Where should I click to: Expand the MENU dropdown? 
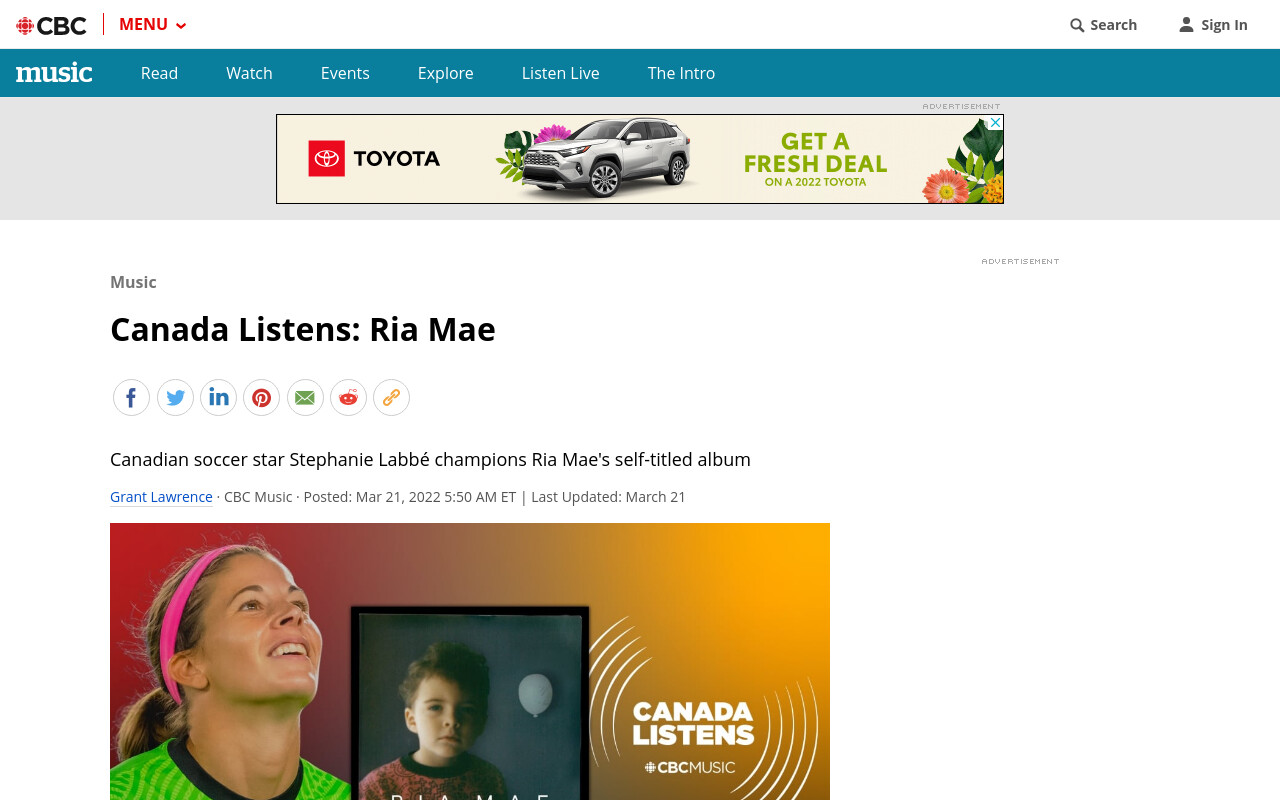pos(152,25)
